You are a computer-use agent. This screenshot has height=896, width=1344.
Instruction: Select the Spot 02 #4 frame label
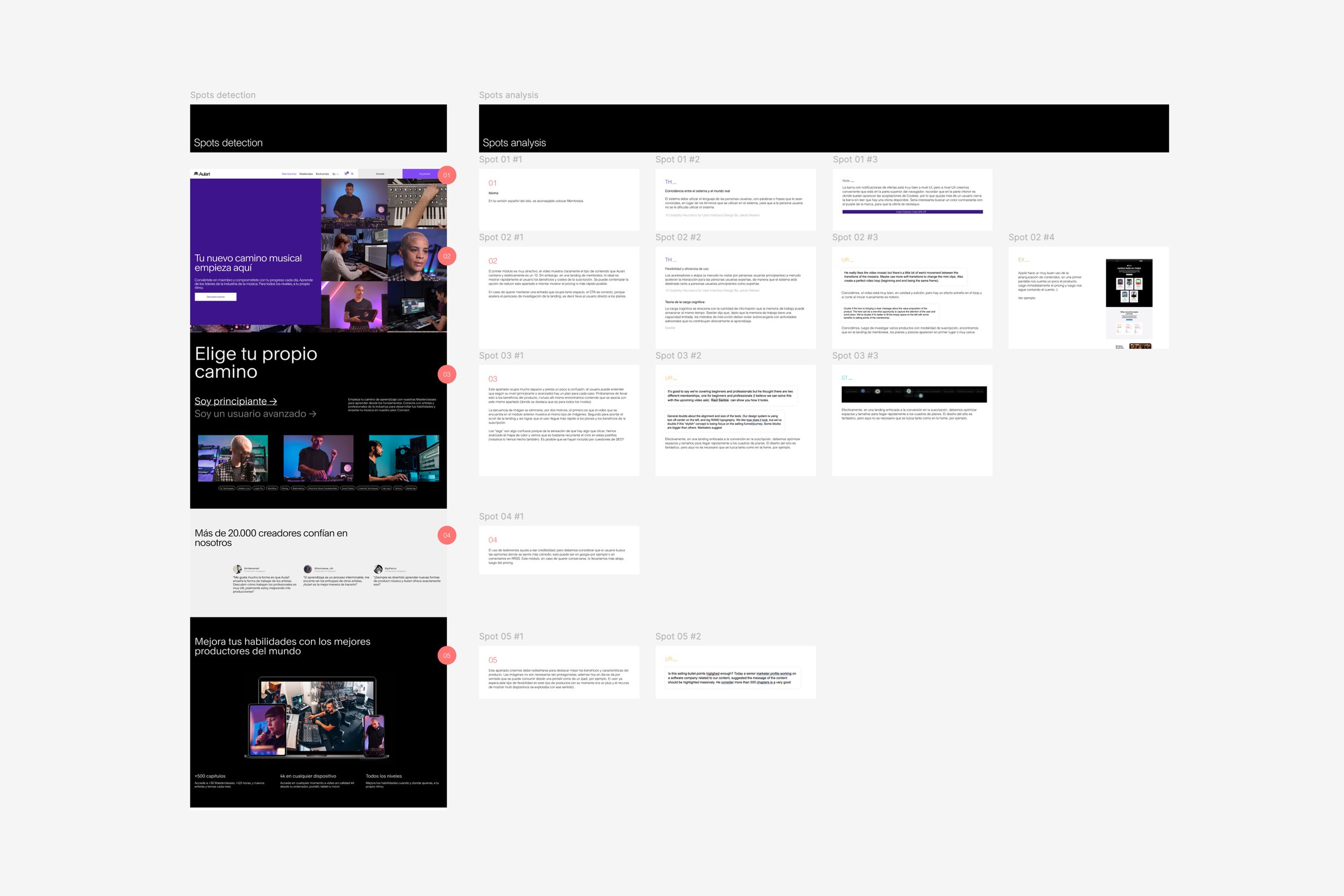click(x=1032, y=237)
